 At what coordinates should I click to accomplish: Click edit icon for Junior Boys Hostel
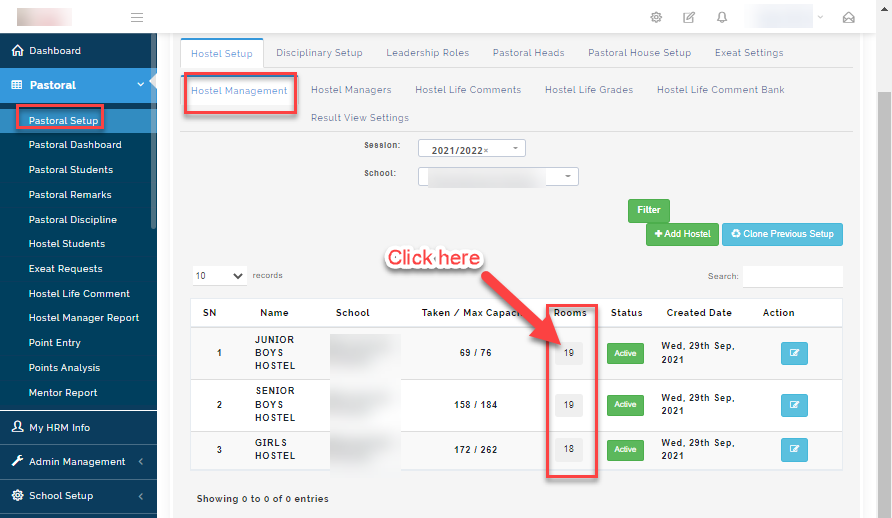tap(794, 353)
